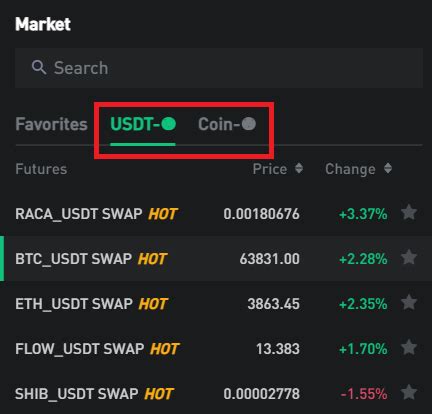Choose ETH_USDT SWAP from the list
The image size is (432, 414).
coord(216,304)
